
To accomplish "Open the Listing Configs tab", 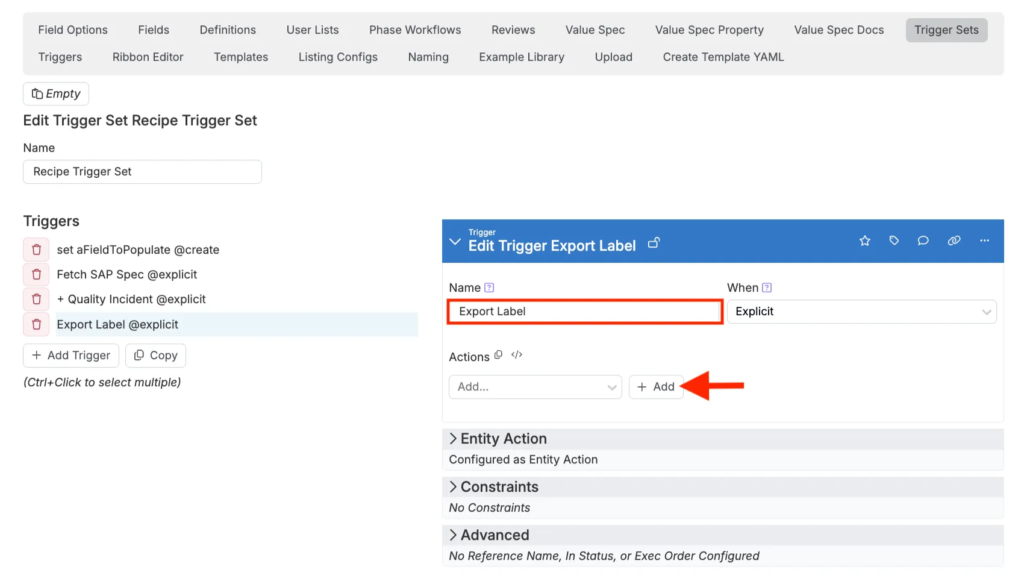I will [338, 57].
